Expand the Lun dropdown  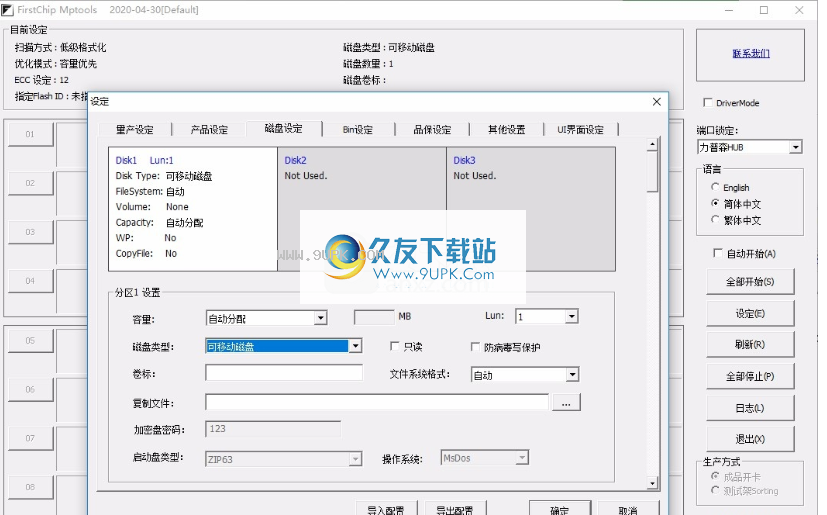[x=571, y=317]
